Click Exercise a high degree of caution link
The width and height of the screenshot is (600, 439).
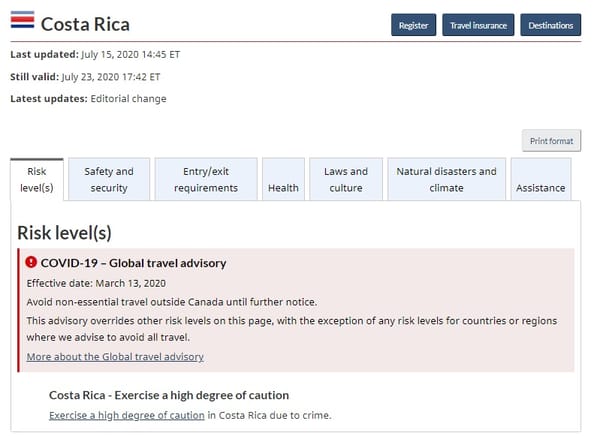[x=127, y=415]
